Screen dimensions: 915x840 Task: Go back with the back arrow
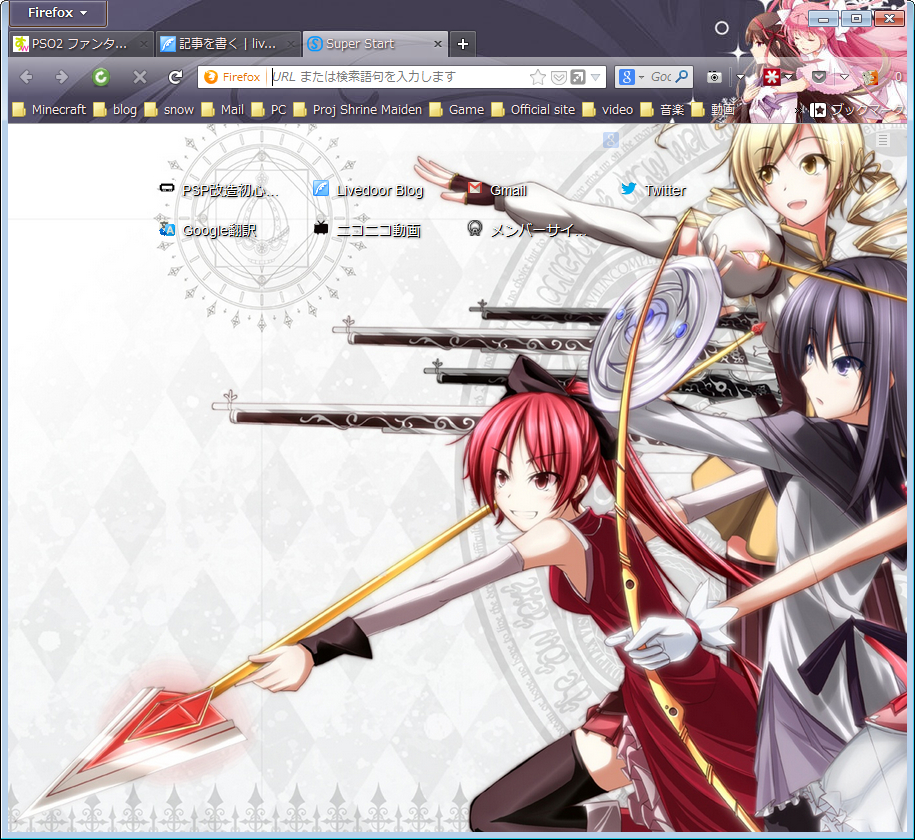27,76
